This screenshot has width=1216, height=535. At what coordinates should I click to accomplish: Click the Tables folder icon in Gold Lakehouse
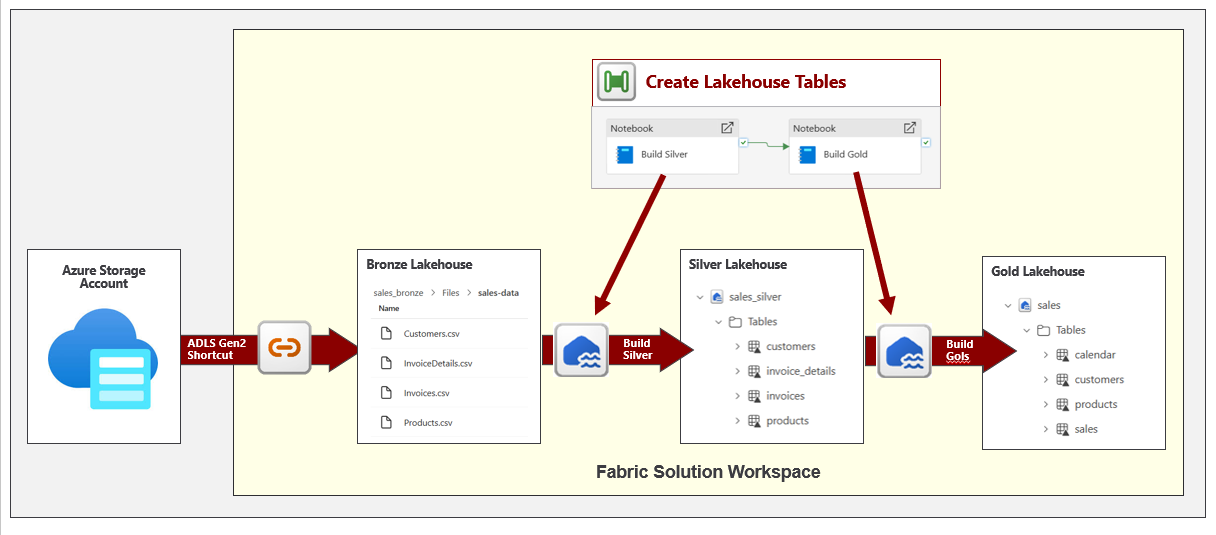click(1043, 330)
